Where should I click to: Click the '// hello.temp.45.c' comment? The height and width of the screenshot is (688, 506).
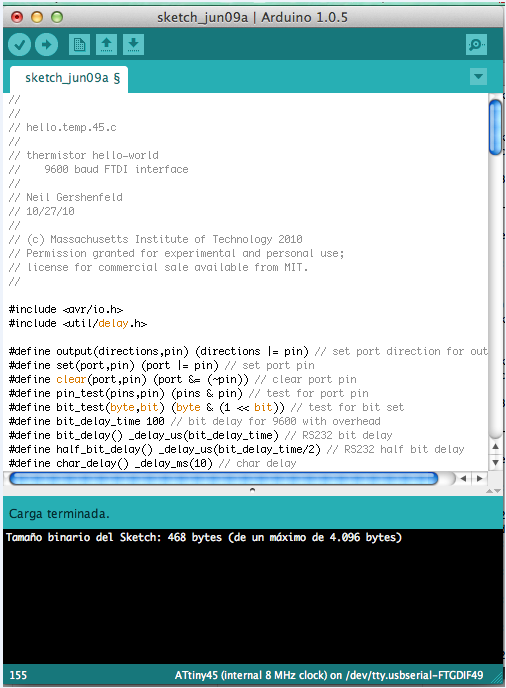tap(62, 127)
